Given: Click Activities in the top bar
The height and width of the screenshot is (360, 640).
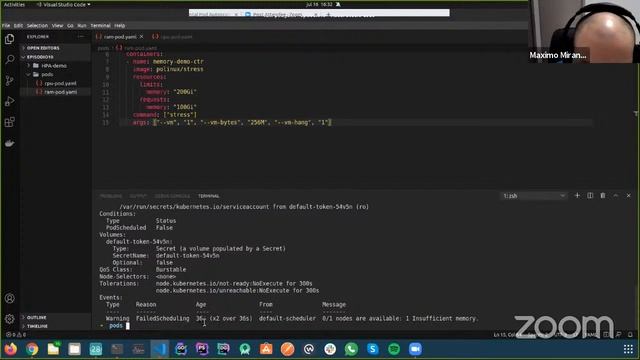Looking at the screenshot, I should coord(14,4).
